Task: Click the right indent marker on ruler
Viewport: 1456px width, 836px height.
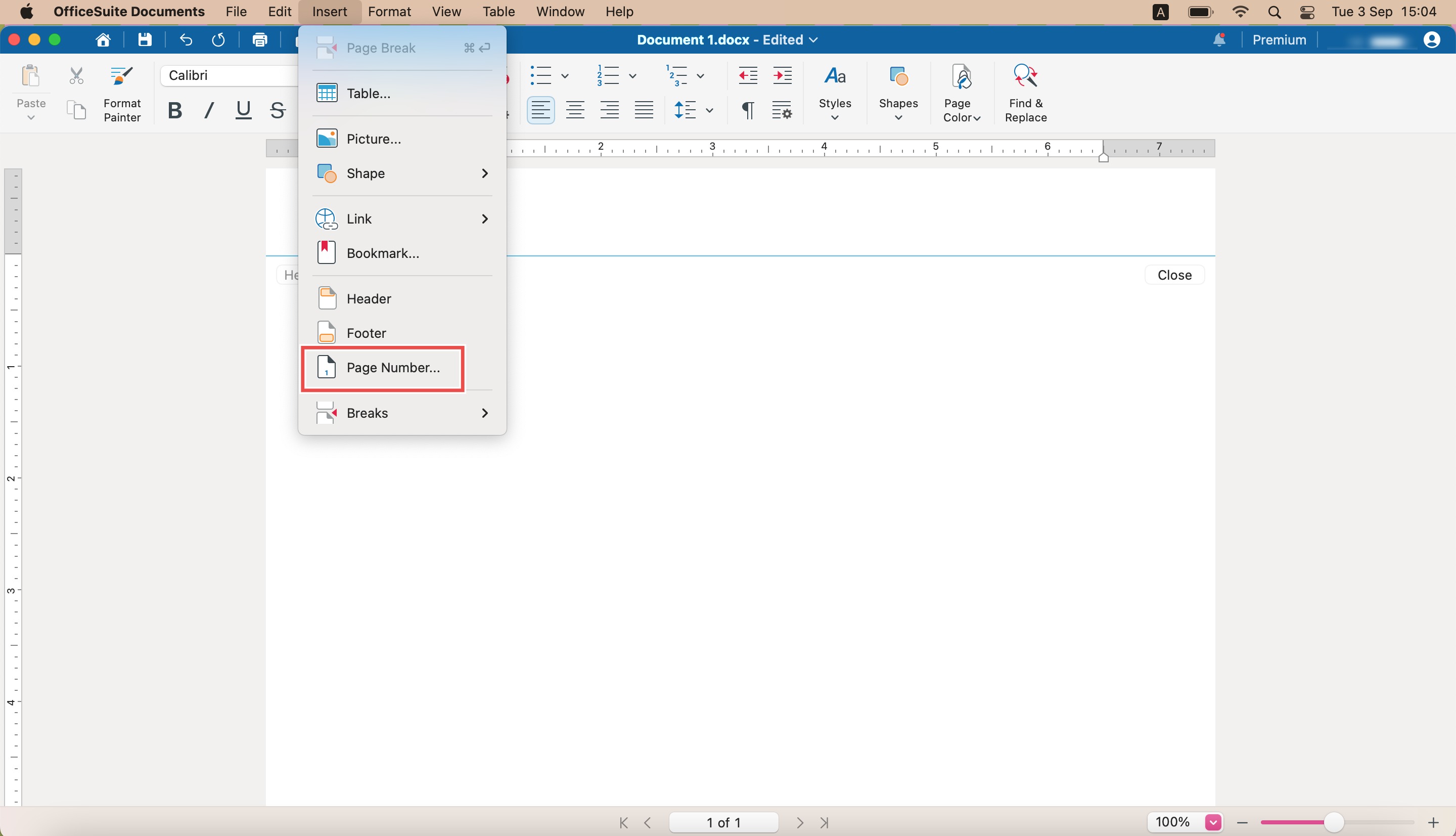Action: click(1103, 158)
